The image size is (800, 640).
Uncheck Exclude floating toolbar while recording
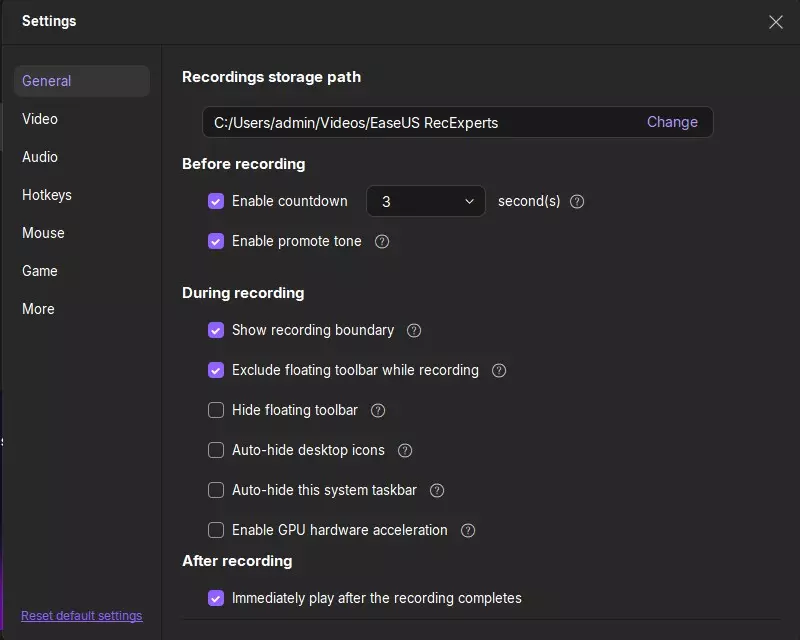[216, 370]
